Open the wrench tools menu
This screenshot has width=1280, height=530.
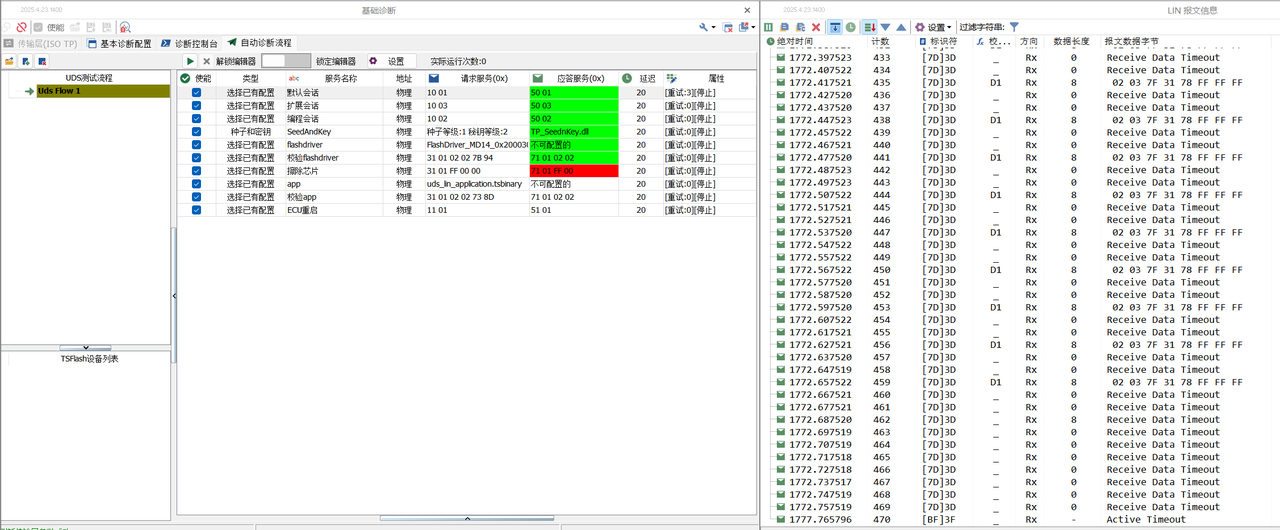[x=707, y=27]
